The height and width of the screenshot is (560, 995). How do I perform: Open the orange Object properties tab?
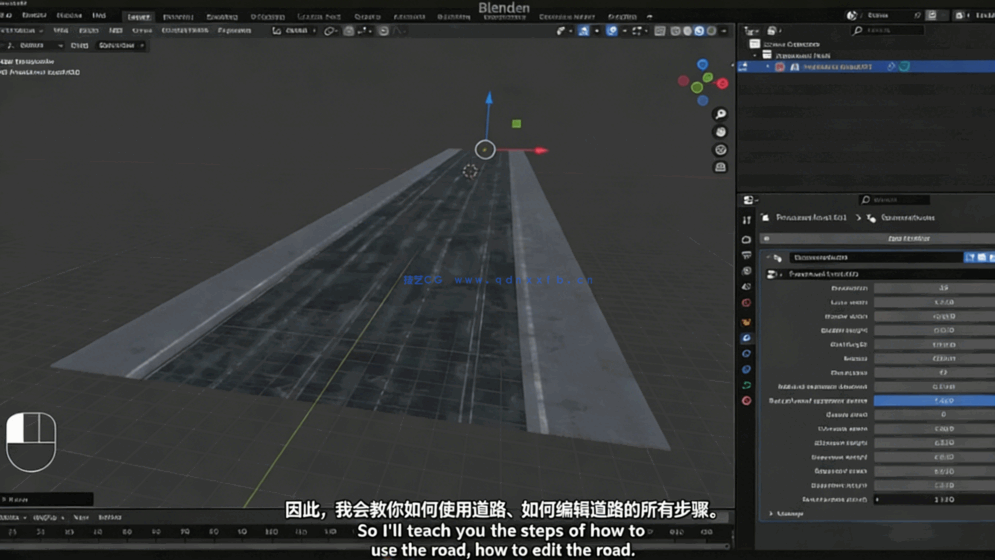747,322
